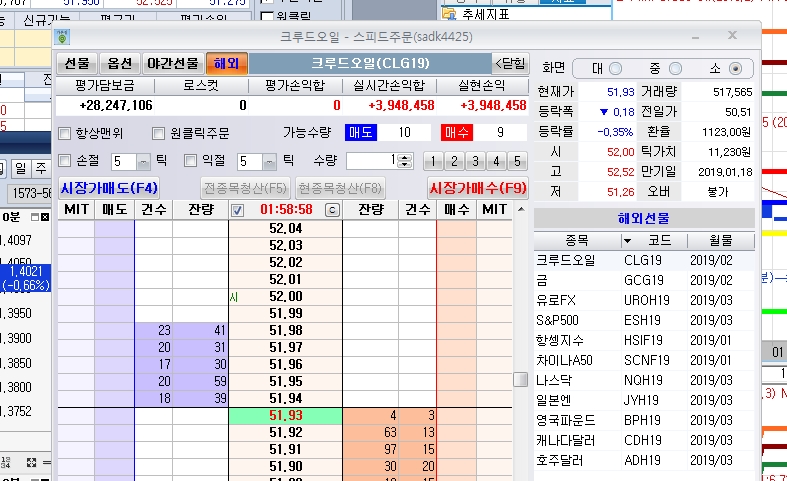Click the 1.4021 (-0.66%) highlighted cell in left window
This screenshot has height=481, width=787.
pyautogui.click(x=26, y=278)
